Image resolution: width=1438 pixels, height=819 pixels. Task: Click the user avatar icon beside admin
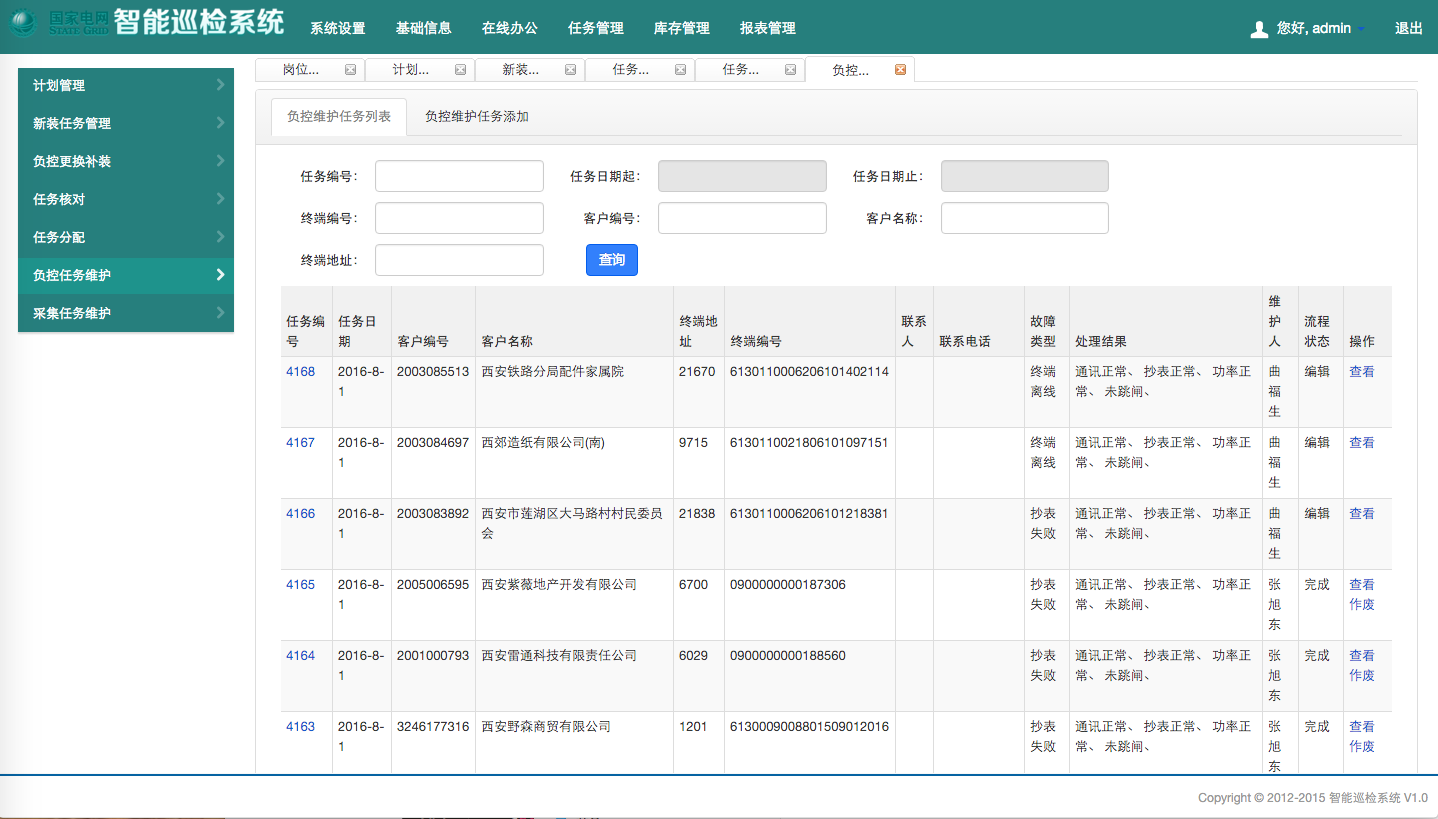(x=1259, y=29)
